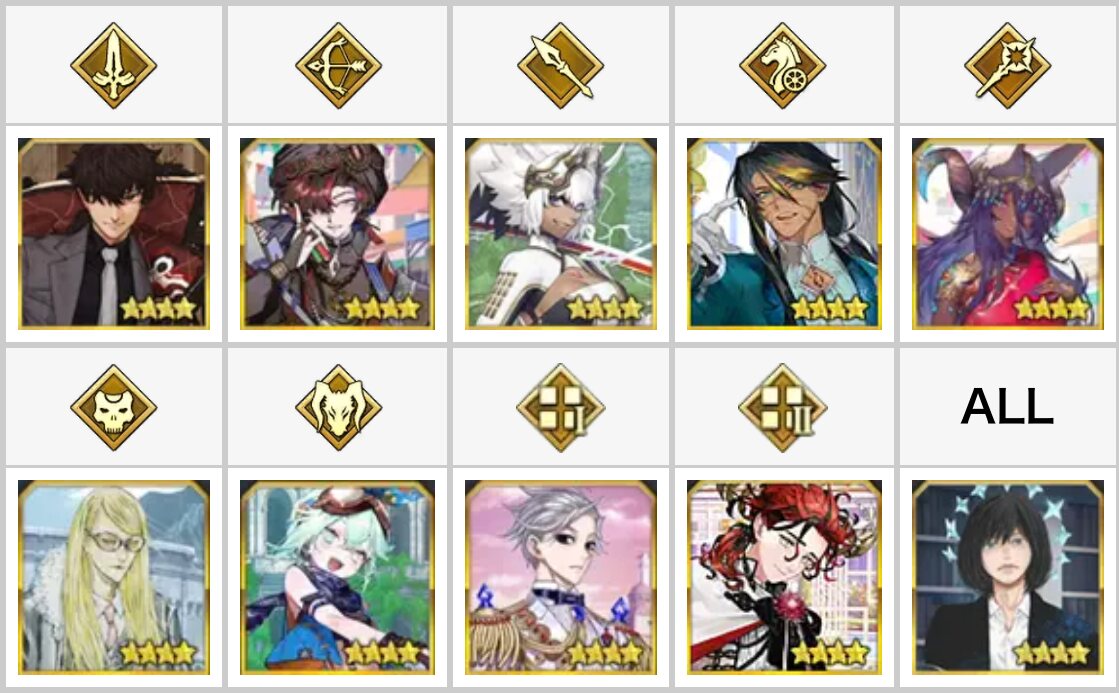Open the white-haired lancer with helmet portrait

pyautogui.click(x=561, y=233)
